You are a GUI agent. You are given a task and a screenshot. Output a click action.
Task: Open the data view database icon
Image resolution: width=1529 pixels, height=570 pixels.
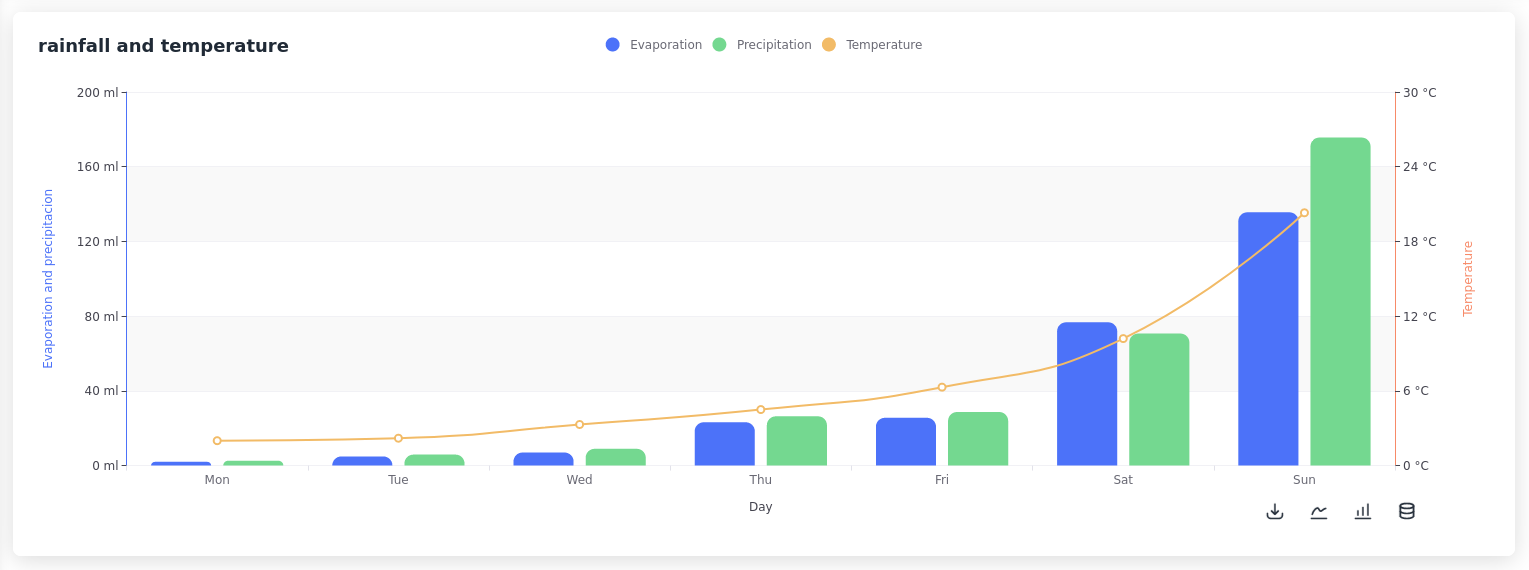coord(1407,511)
